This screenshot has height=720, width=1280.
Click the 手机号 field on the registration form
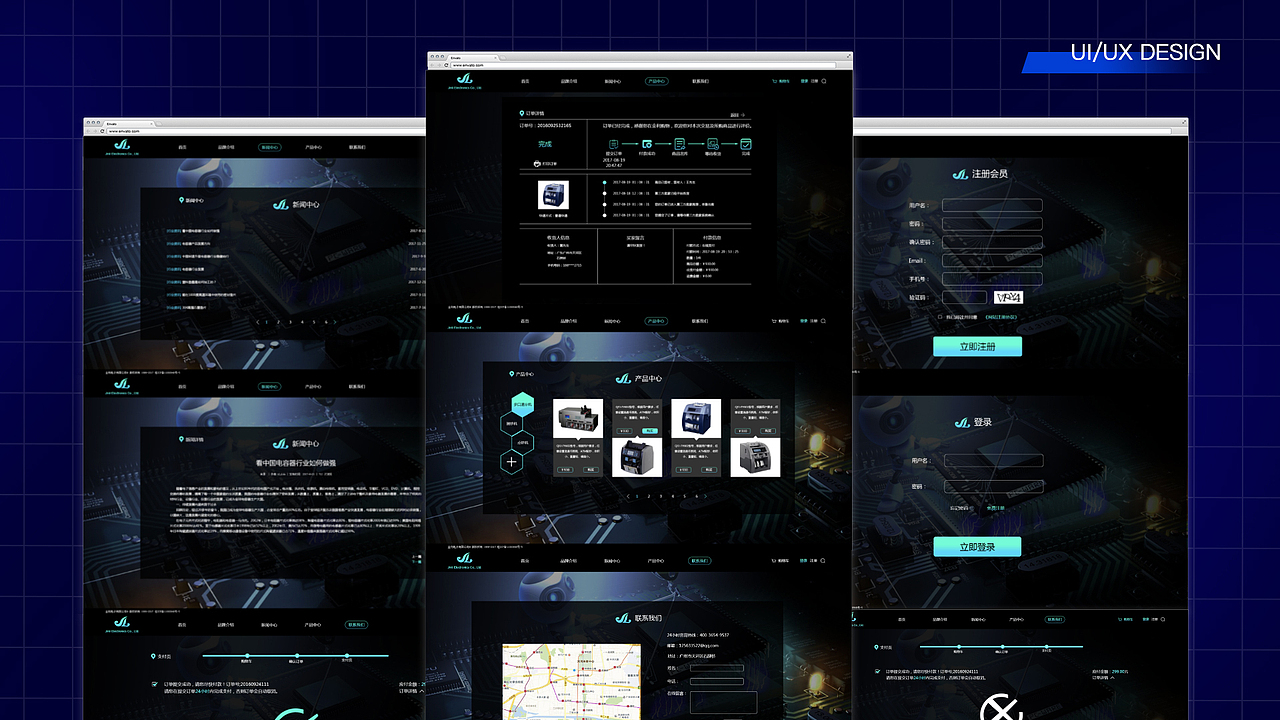[x=992, y=279]
